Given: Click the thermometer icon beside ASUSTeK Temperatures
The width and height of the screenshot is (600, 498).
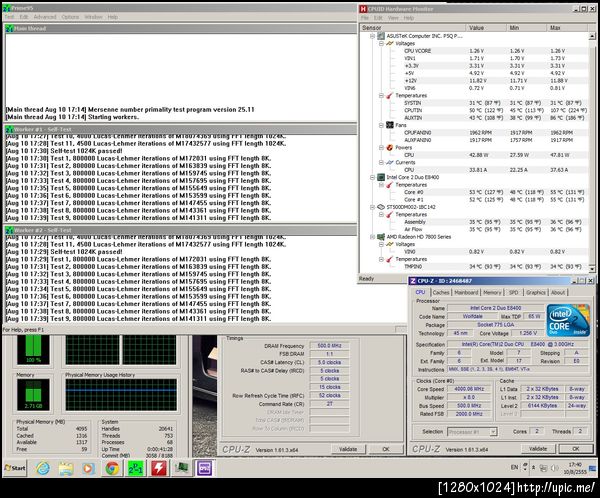Looking at the screenshot, I should coord(390,95).
